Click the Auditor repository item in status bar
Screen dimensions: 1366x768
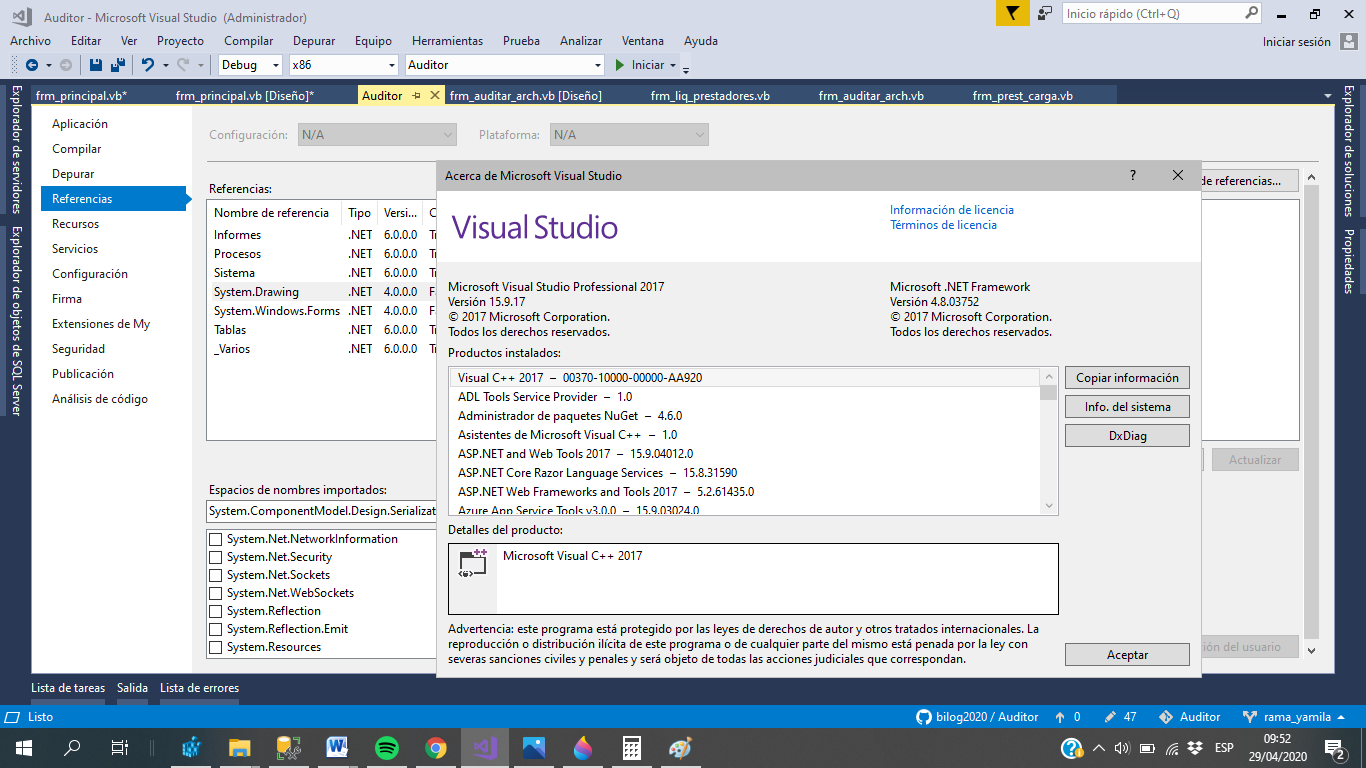pos(1190,717)
